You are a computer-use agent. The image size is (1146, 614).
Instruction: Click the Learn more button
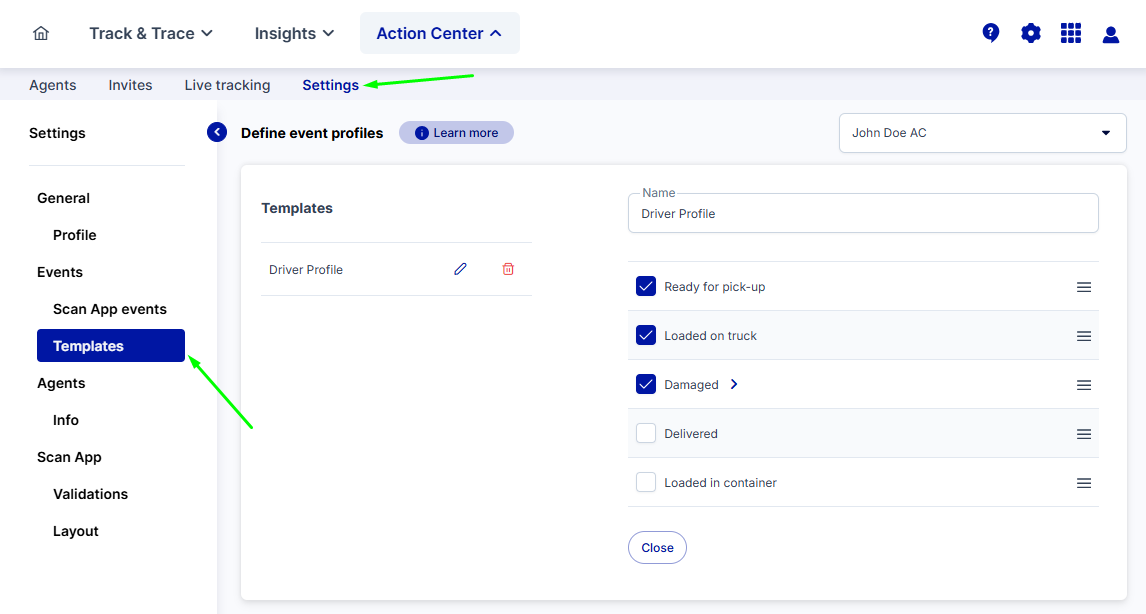click(456, 133)
